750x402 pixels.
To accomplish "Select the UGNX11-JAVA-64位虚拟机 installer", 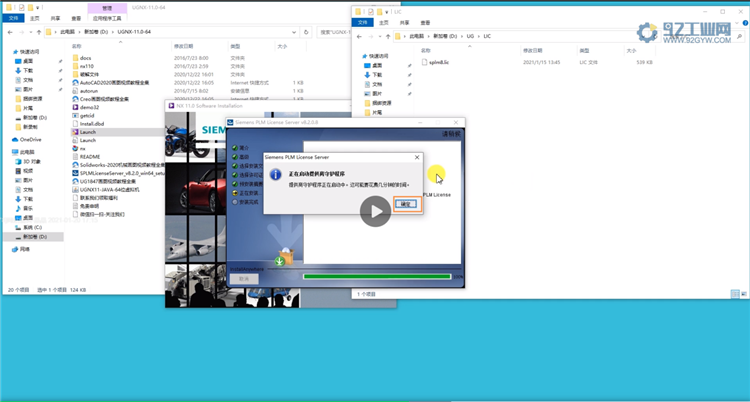I will [110, 190].
